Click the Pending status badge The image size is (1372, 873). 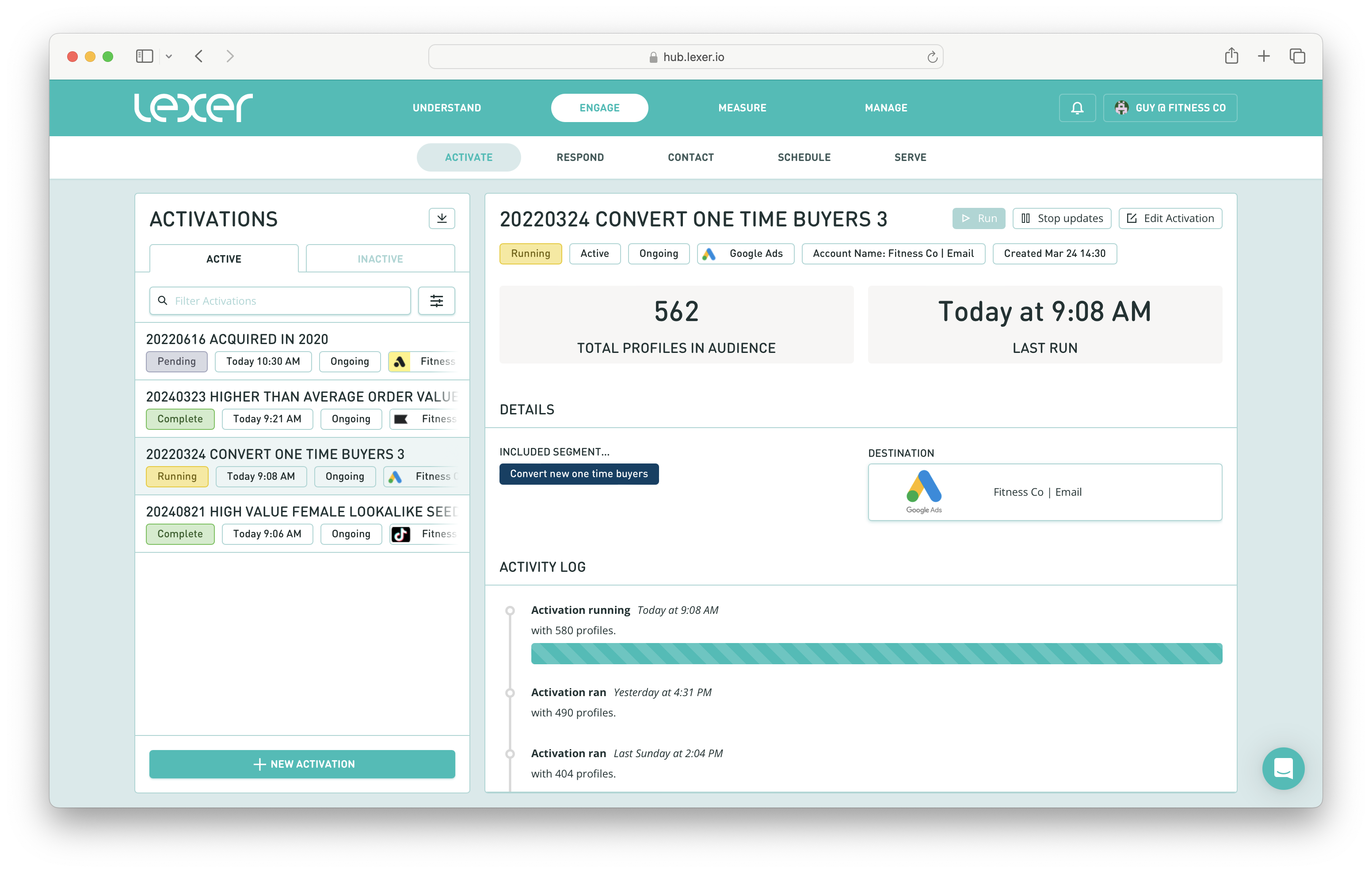[177, 361]
